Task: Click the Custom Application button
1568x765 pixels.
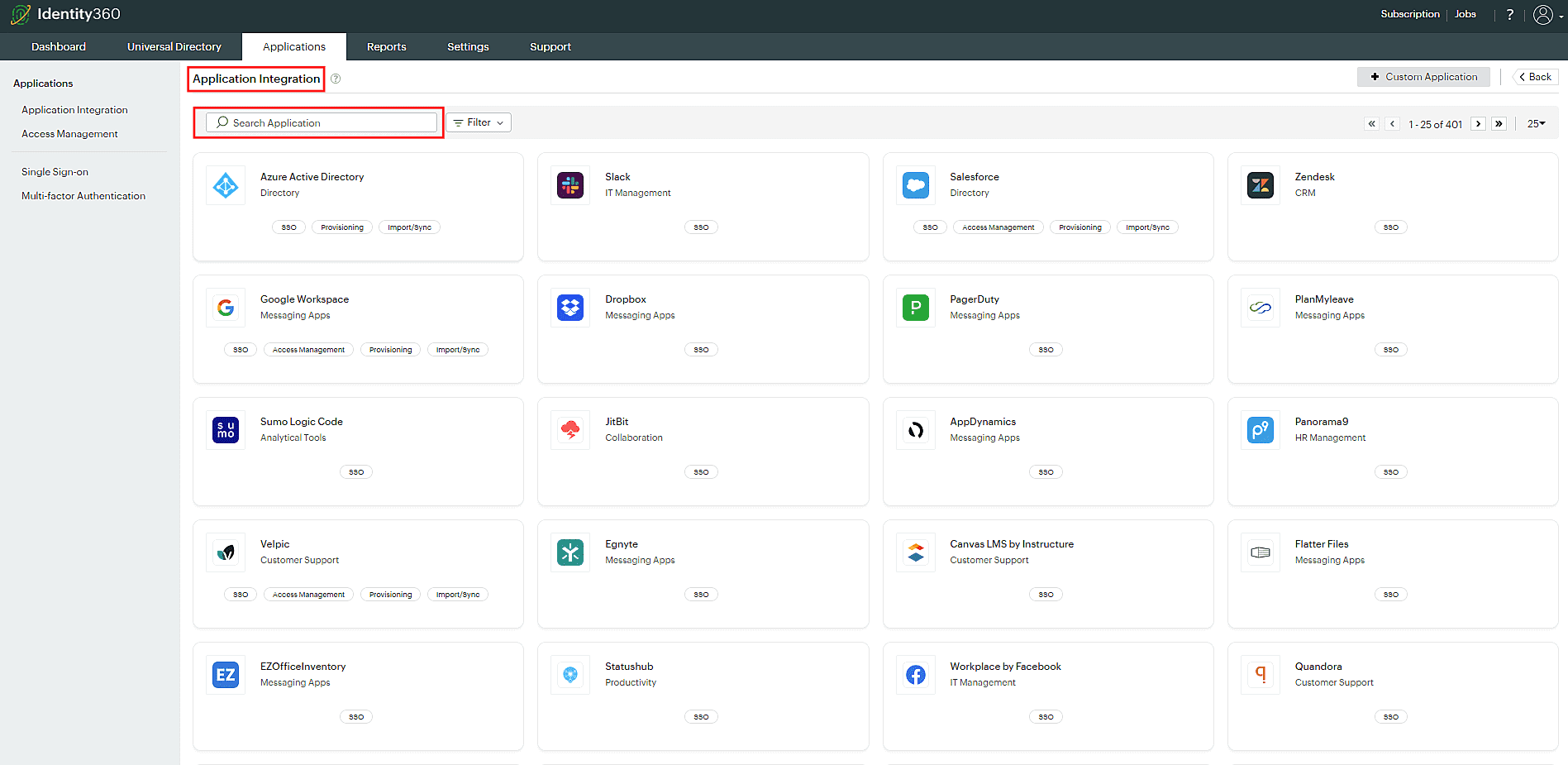Action: 1423,77
